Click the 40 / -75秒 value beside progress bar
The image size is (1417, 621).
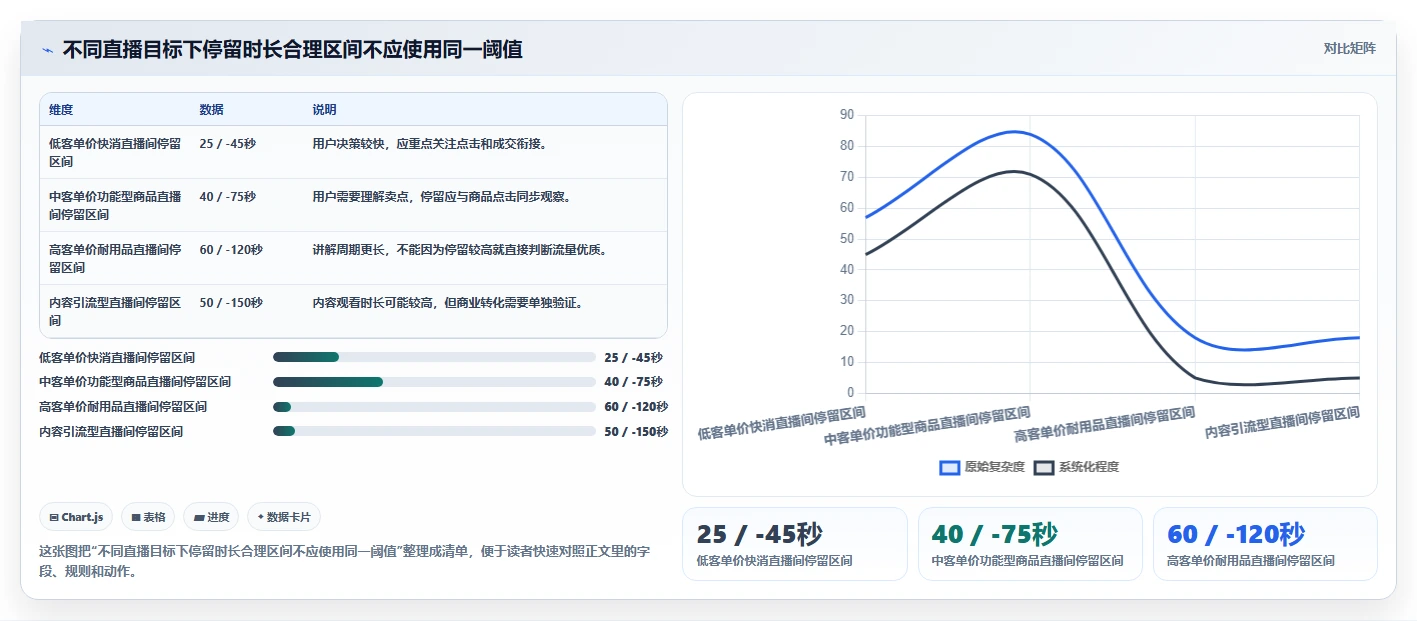[x=633, y=382]
